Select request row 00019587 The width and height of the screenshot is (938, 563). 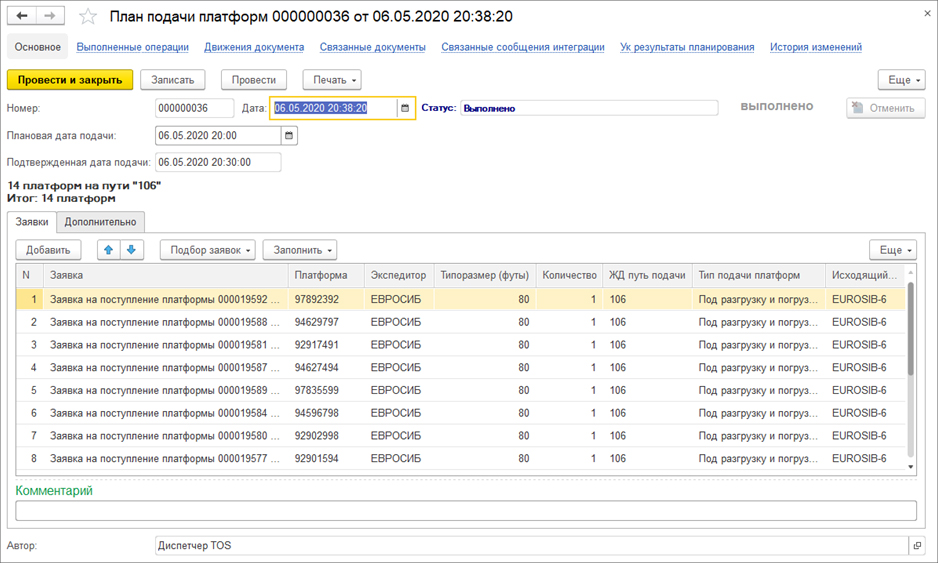coord(460,367)
